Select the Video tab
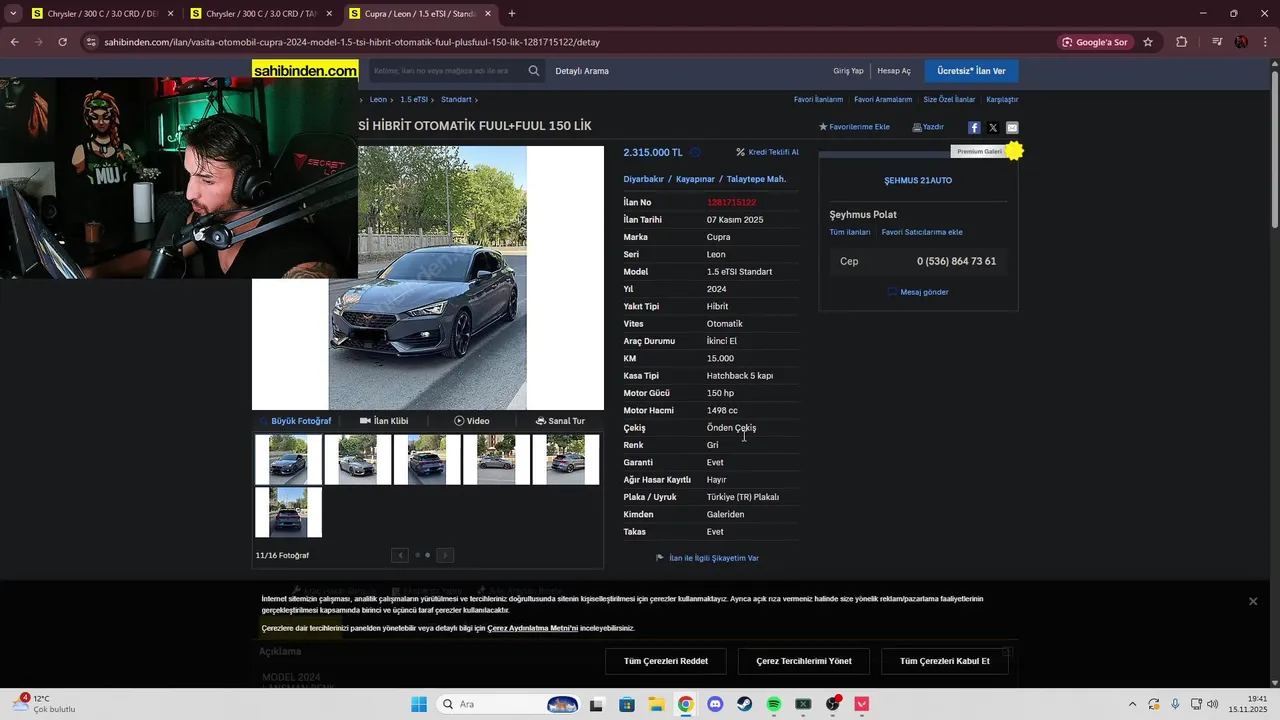 (x=472, y=421)
